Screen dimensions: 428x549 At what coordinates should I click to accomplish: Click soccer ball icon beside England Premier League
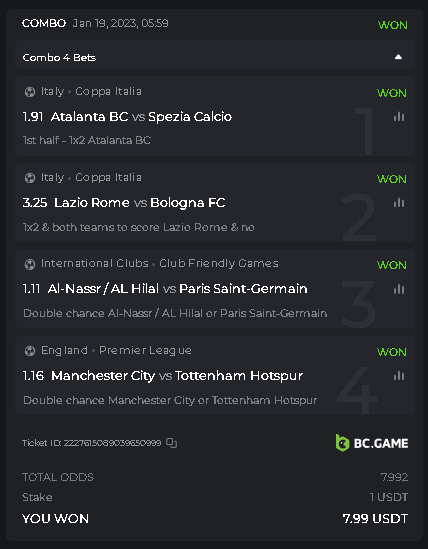[30, 350]
